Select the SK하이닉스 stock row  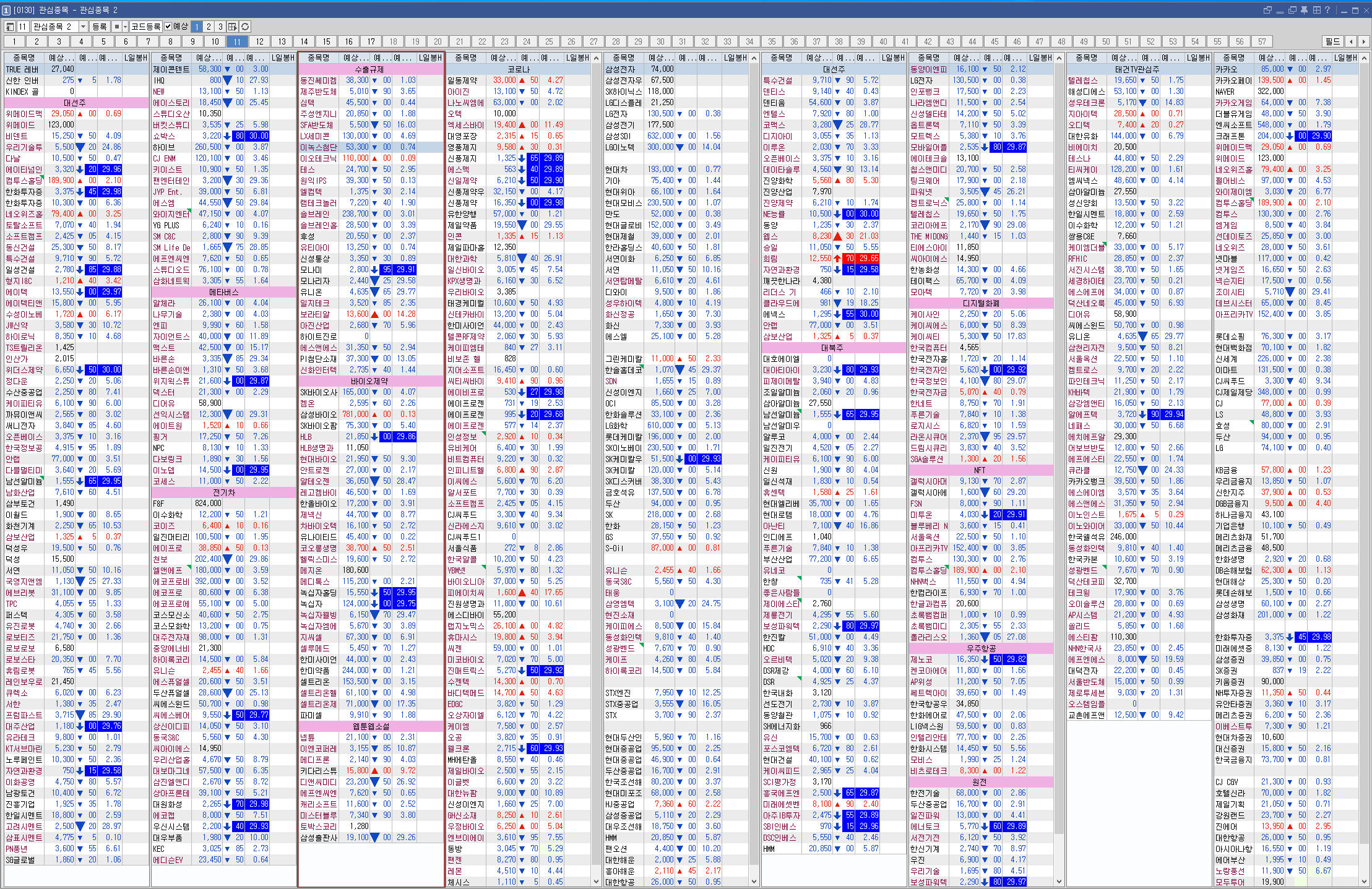(x=676, y=92)
